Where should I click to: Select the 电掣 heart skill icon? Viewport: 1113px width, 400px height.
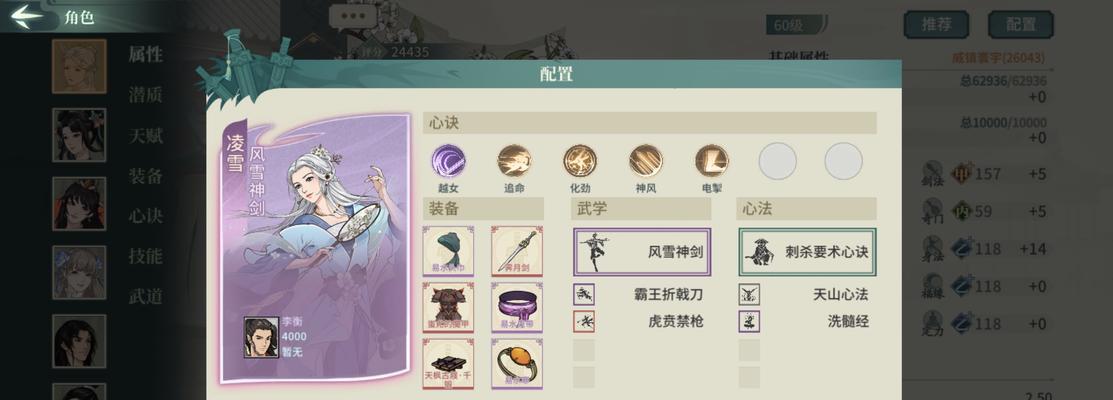(712, 160)
